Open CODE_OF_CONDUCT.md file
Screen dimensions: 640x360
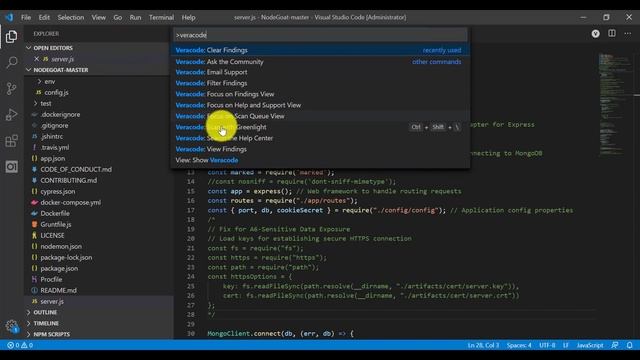[76, 170]
